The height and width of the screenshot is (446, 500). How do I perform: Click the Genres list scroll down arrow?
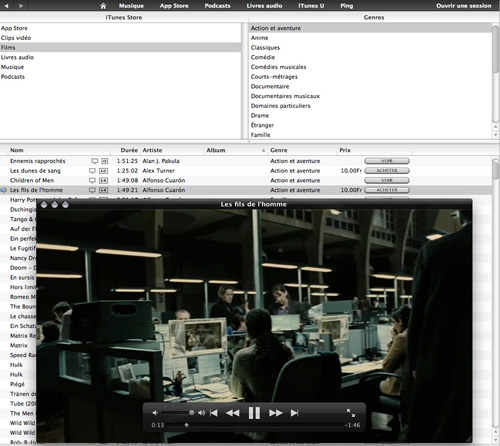496,135
